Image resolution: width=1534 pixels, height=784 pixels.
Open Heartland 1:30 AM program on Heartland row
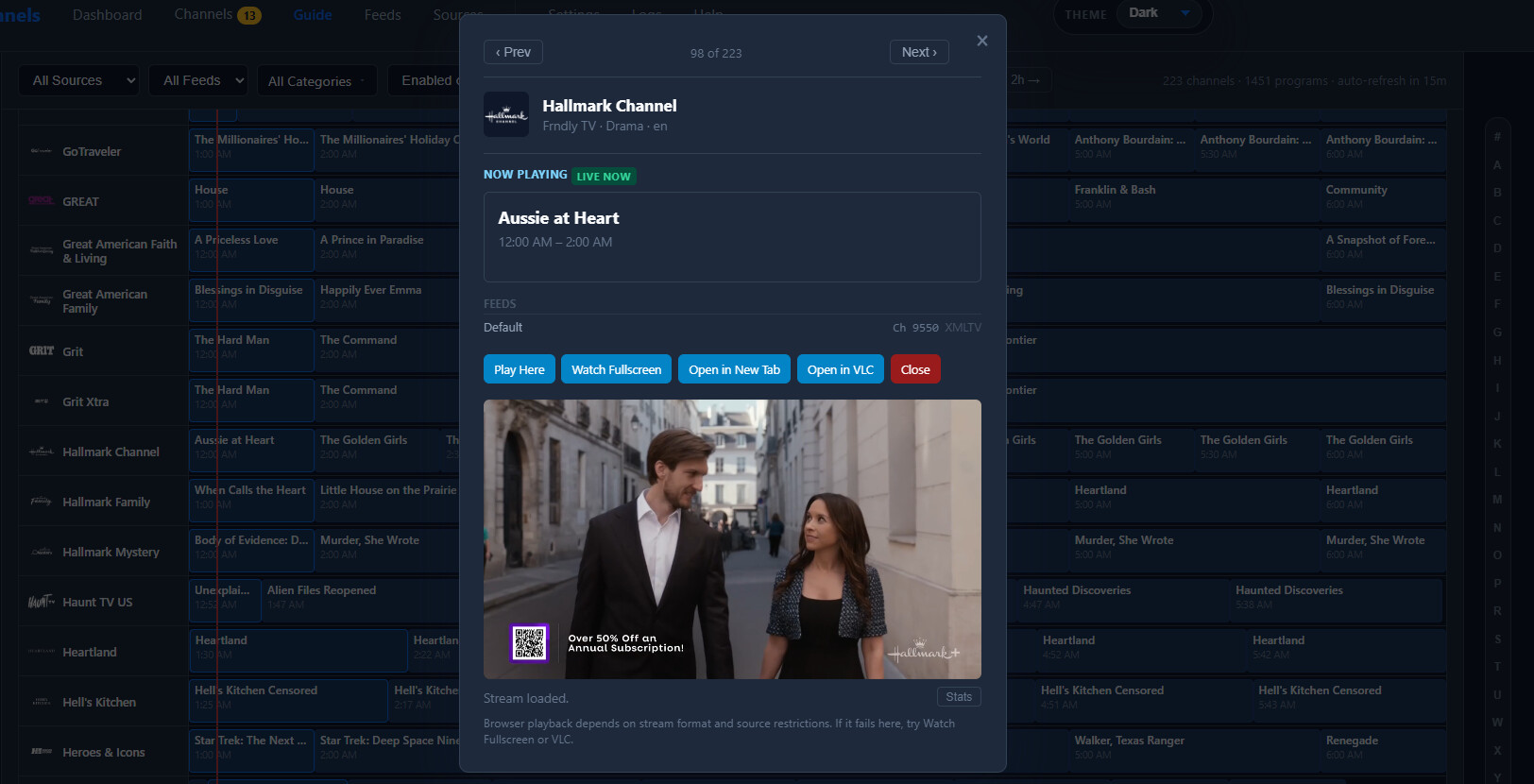298,651
